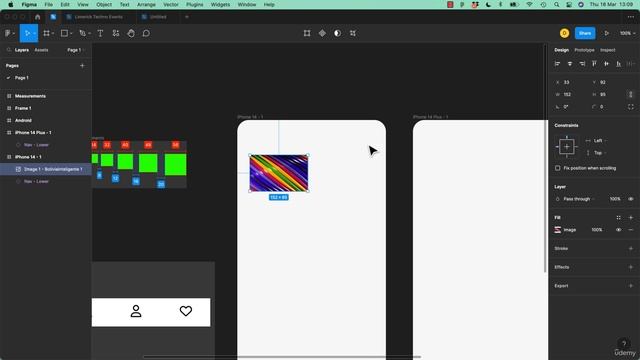Select the Move tool
This screenshot has height=360, width=640.
pos(27,33)
